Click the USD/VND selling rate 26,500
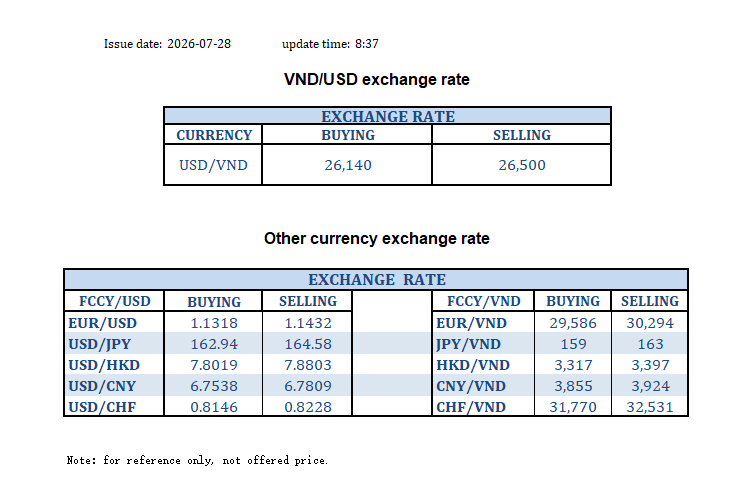The height and width of the screenshot is (485, 753). point(522,165)
